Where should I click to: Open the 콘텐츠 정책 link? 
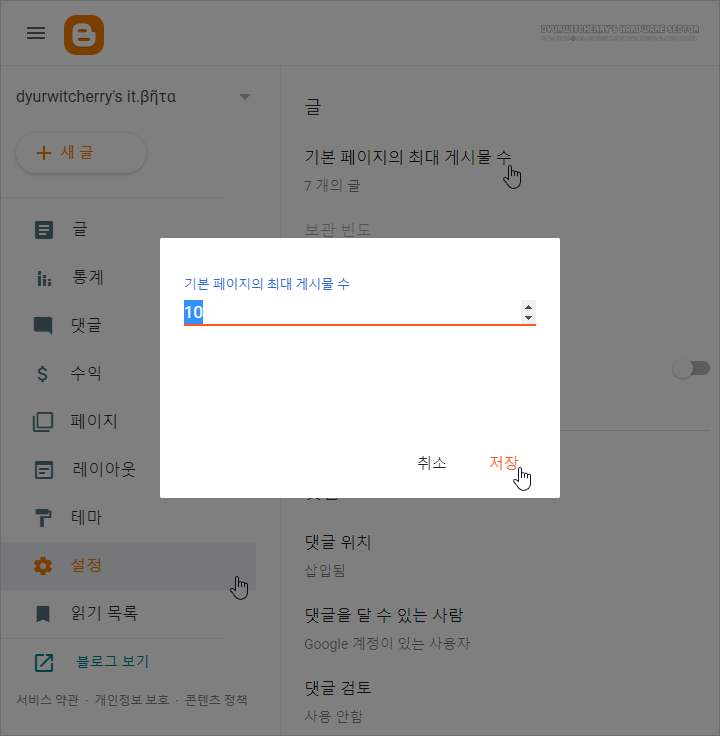pyautogui.click(x=216, y=700)
